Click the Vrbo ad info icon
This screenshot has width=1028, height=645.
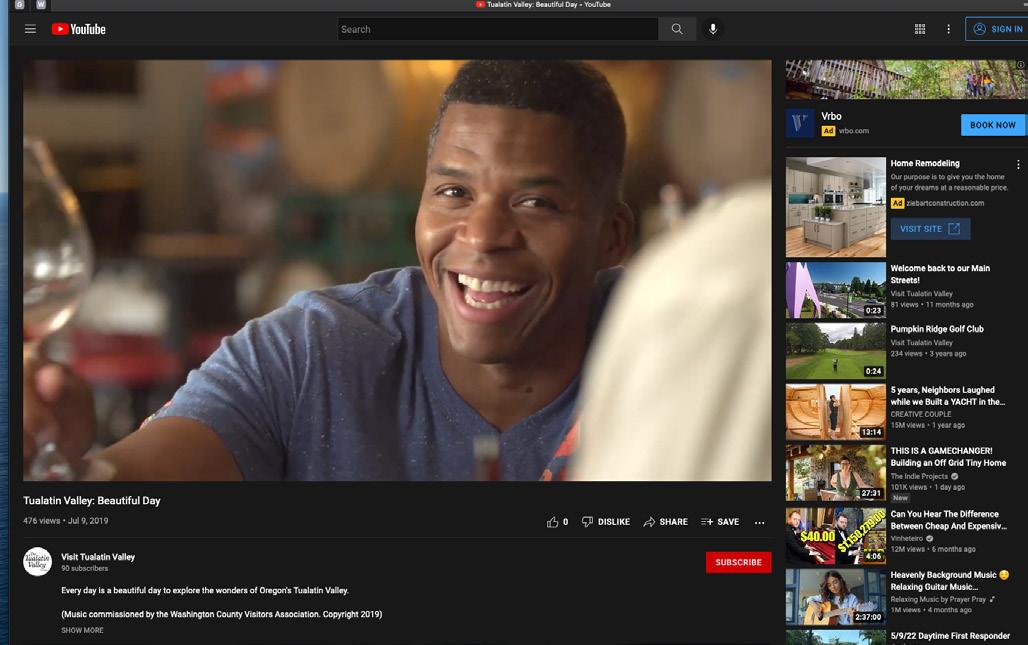[1021, 64]
